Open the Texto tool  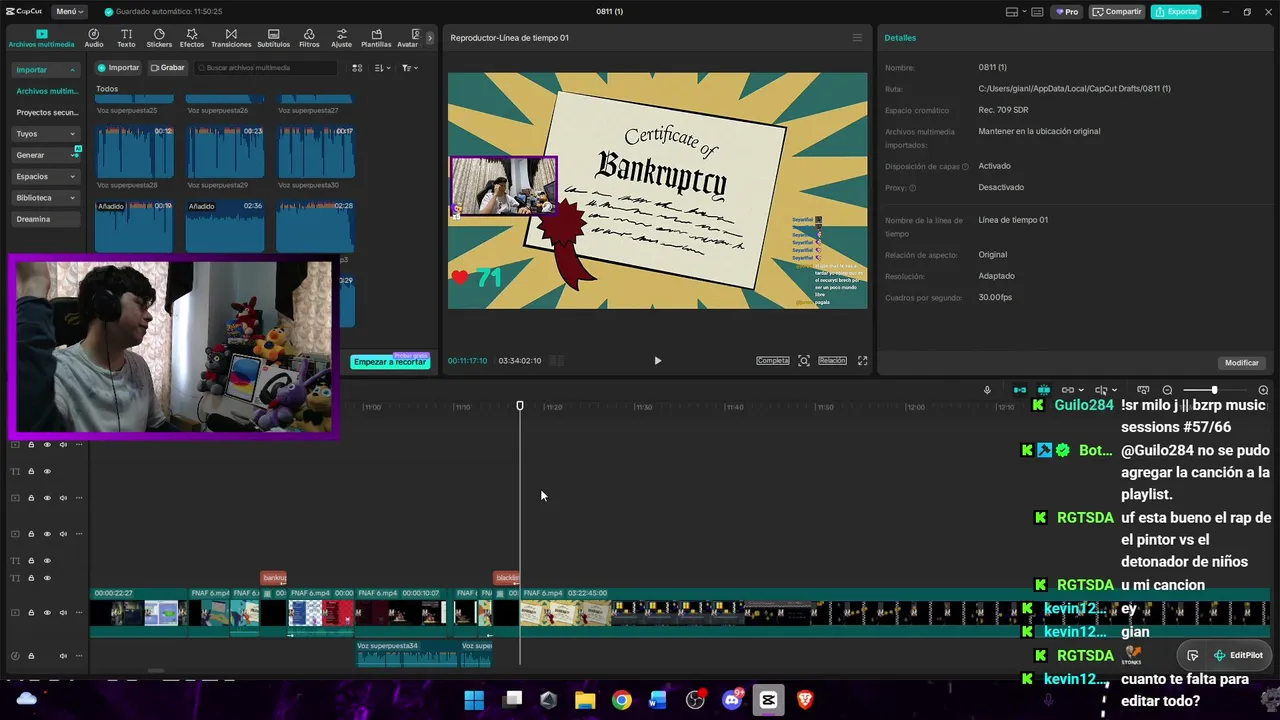[126, 38]
